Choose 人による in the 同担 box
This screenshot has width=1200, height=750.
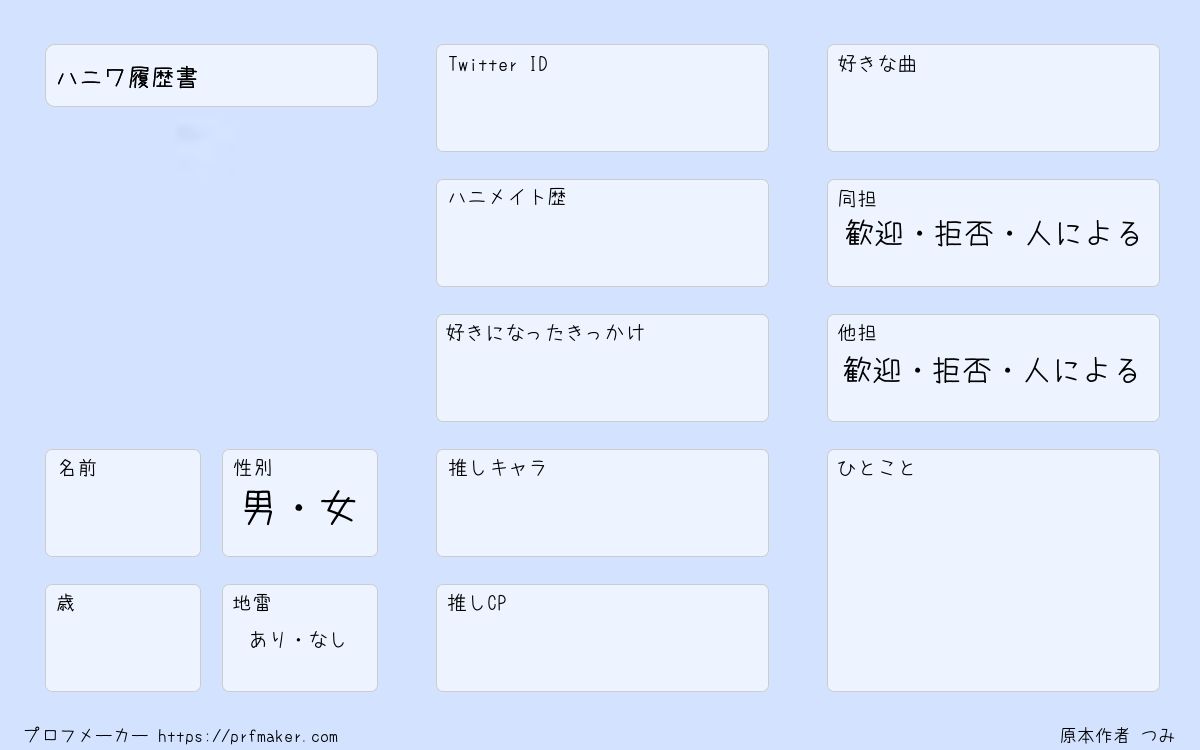pos(1084,234)
